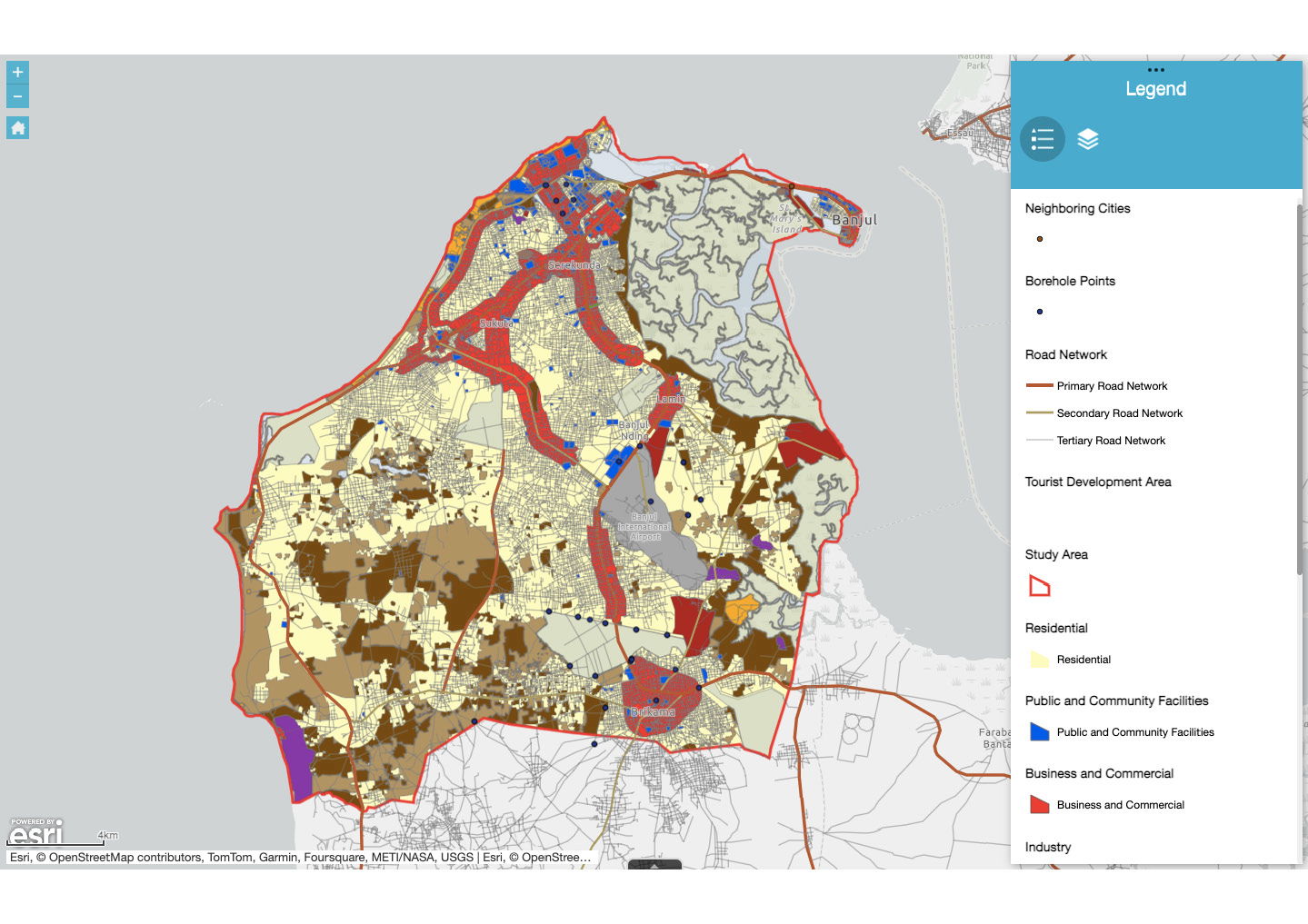Click the Borehole Points dot symbol
1308x924 pixels.
click(1039, 312)
